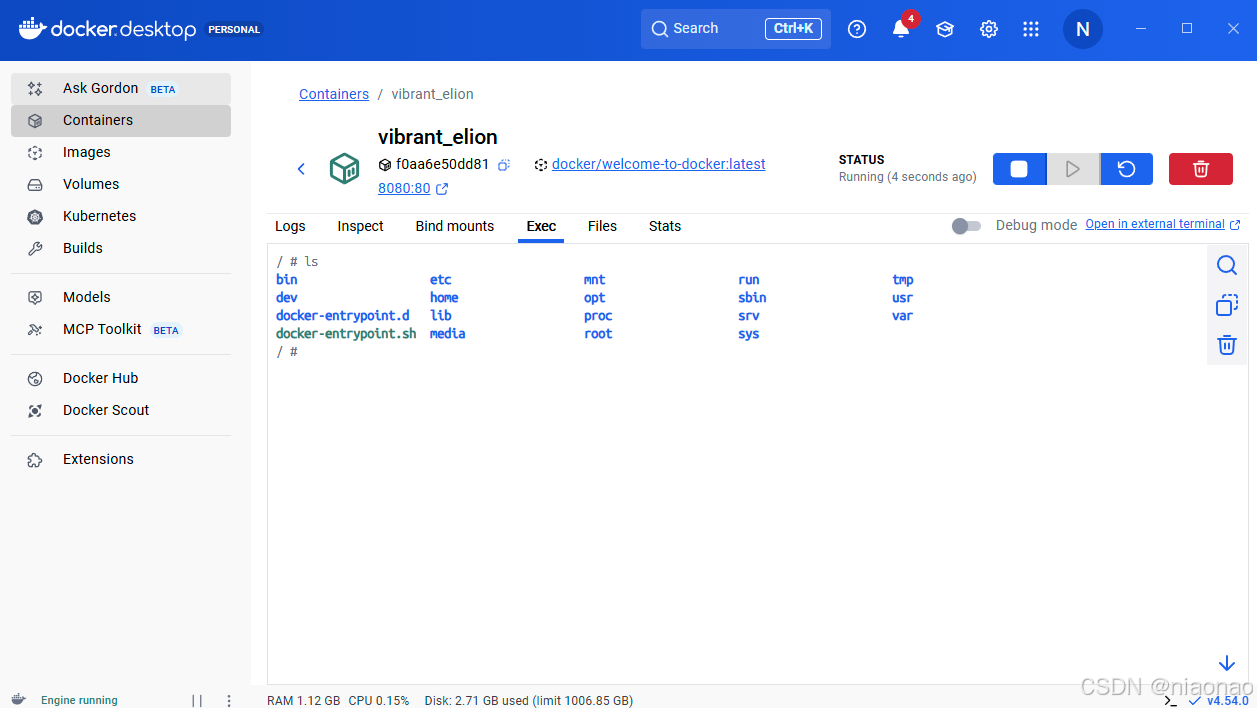Pause the Docker engine in the status bar
This screenshot has height=708, width=1257.
197,701
